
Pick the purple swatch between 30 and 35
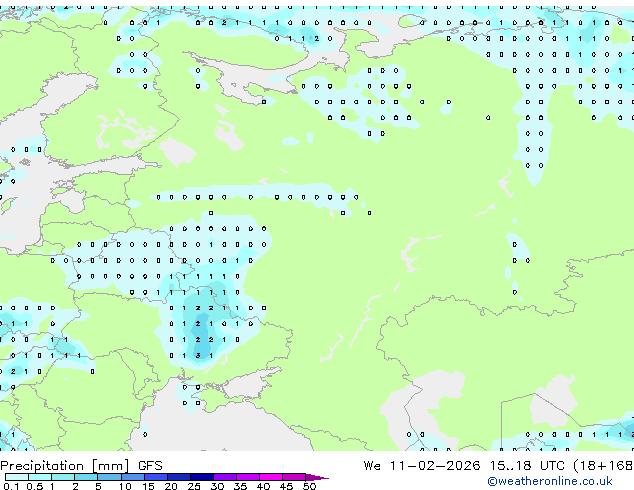[225, 477]
